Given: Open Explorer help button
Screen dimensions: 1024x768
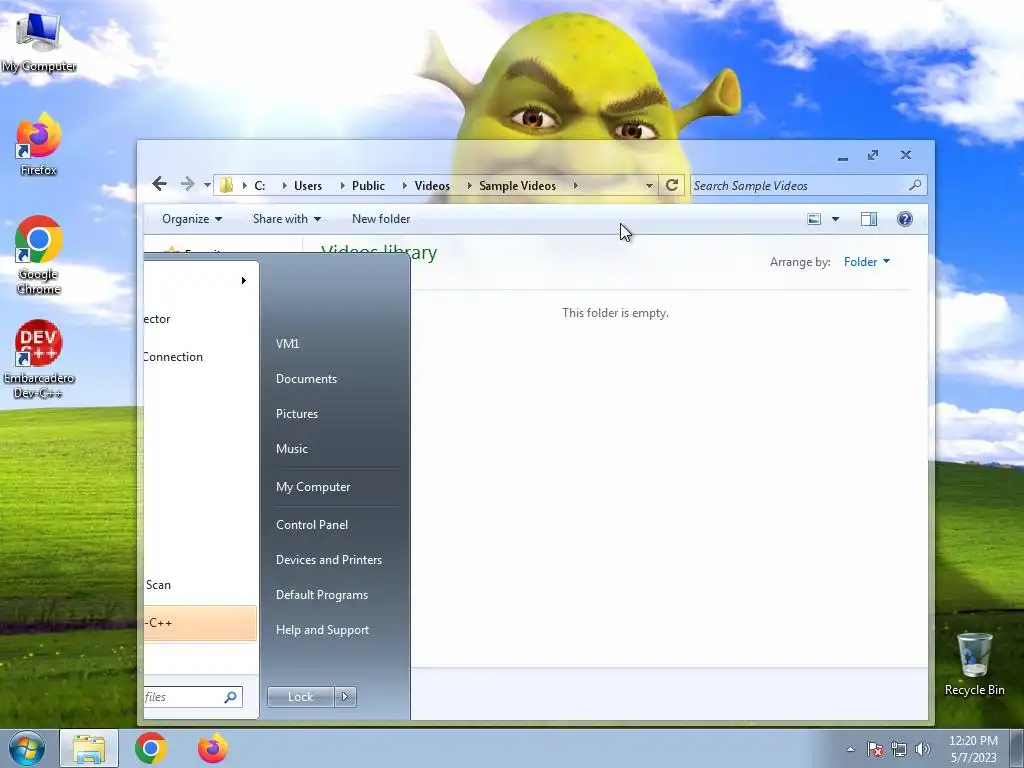Looking at the screenshot, I should click(904, 219).
